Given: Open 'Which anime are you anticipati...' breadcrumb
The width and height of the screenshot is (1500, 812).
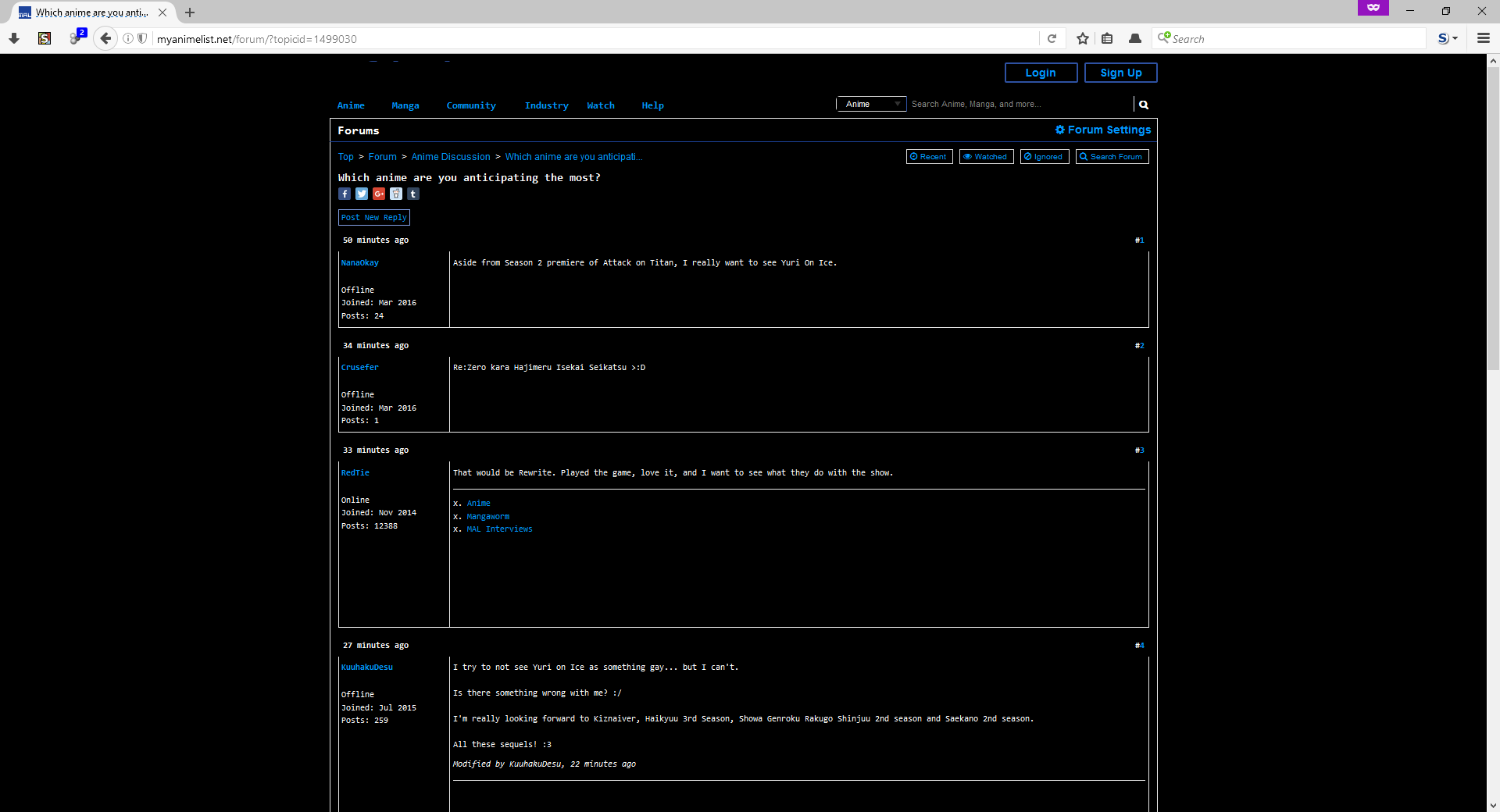Looking at the screenshot, I should coord(573,157).
